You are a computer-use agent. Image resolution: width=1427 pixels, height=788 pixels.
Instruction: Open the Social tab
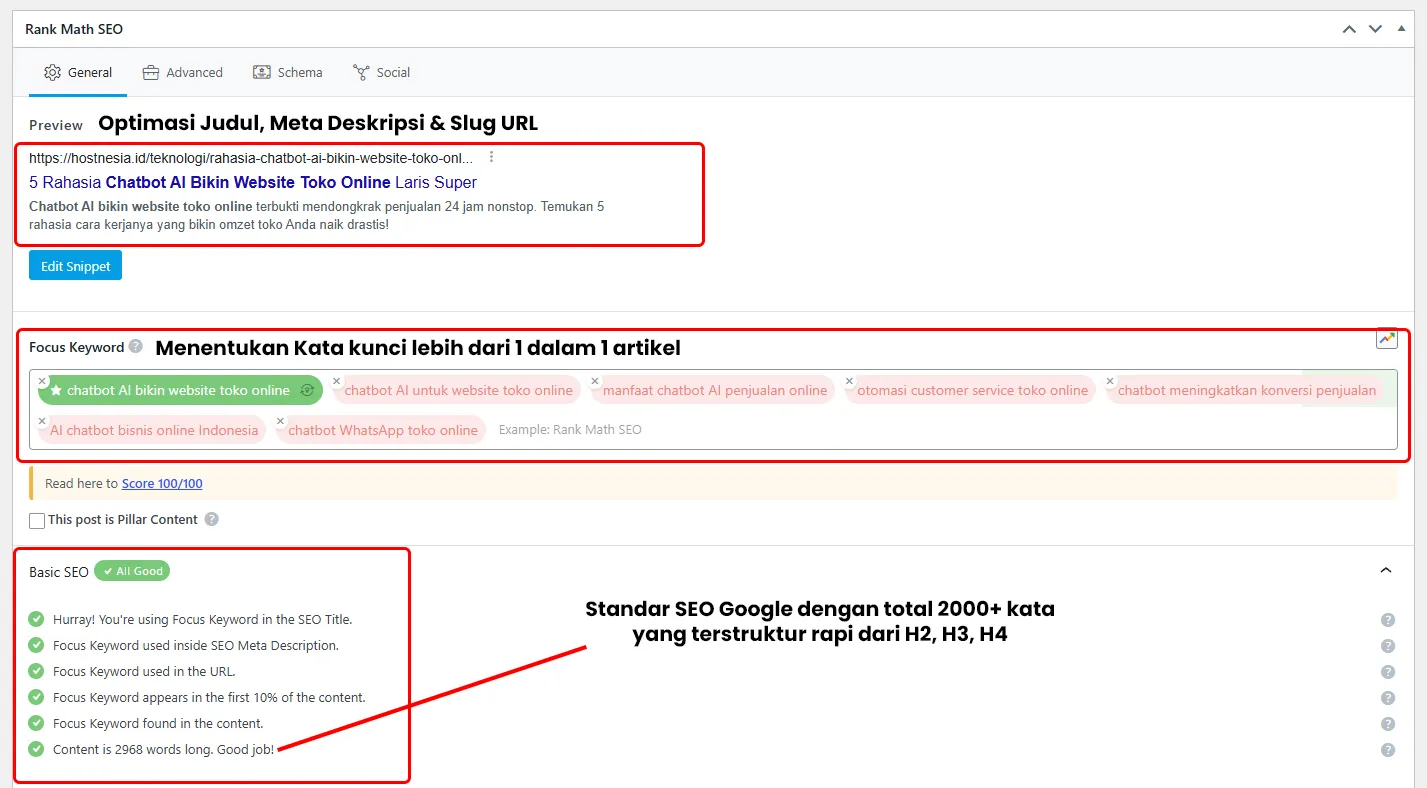(x=381, y=72)
